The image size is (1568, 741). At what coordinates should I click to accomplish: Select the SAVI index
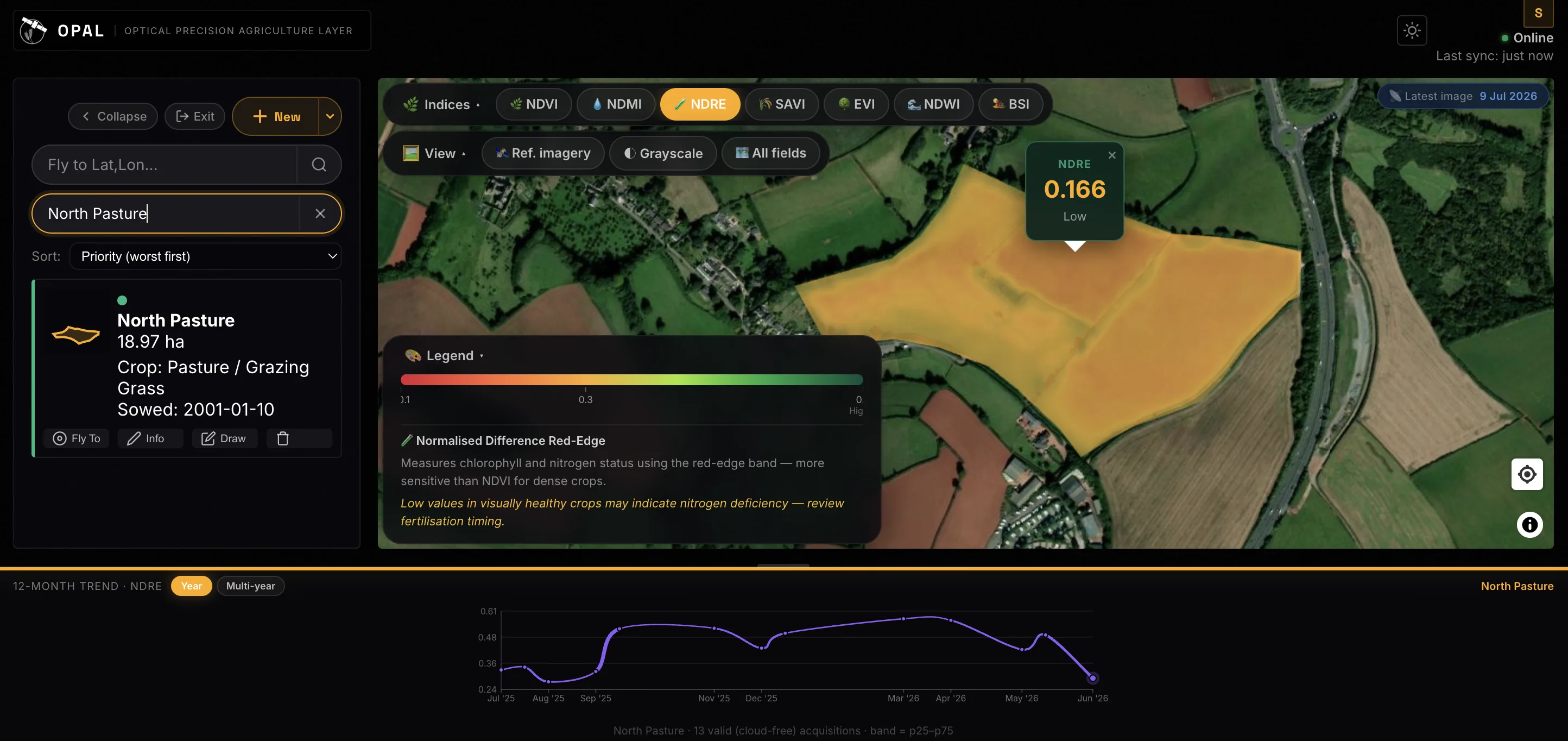click(782, 104)
